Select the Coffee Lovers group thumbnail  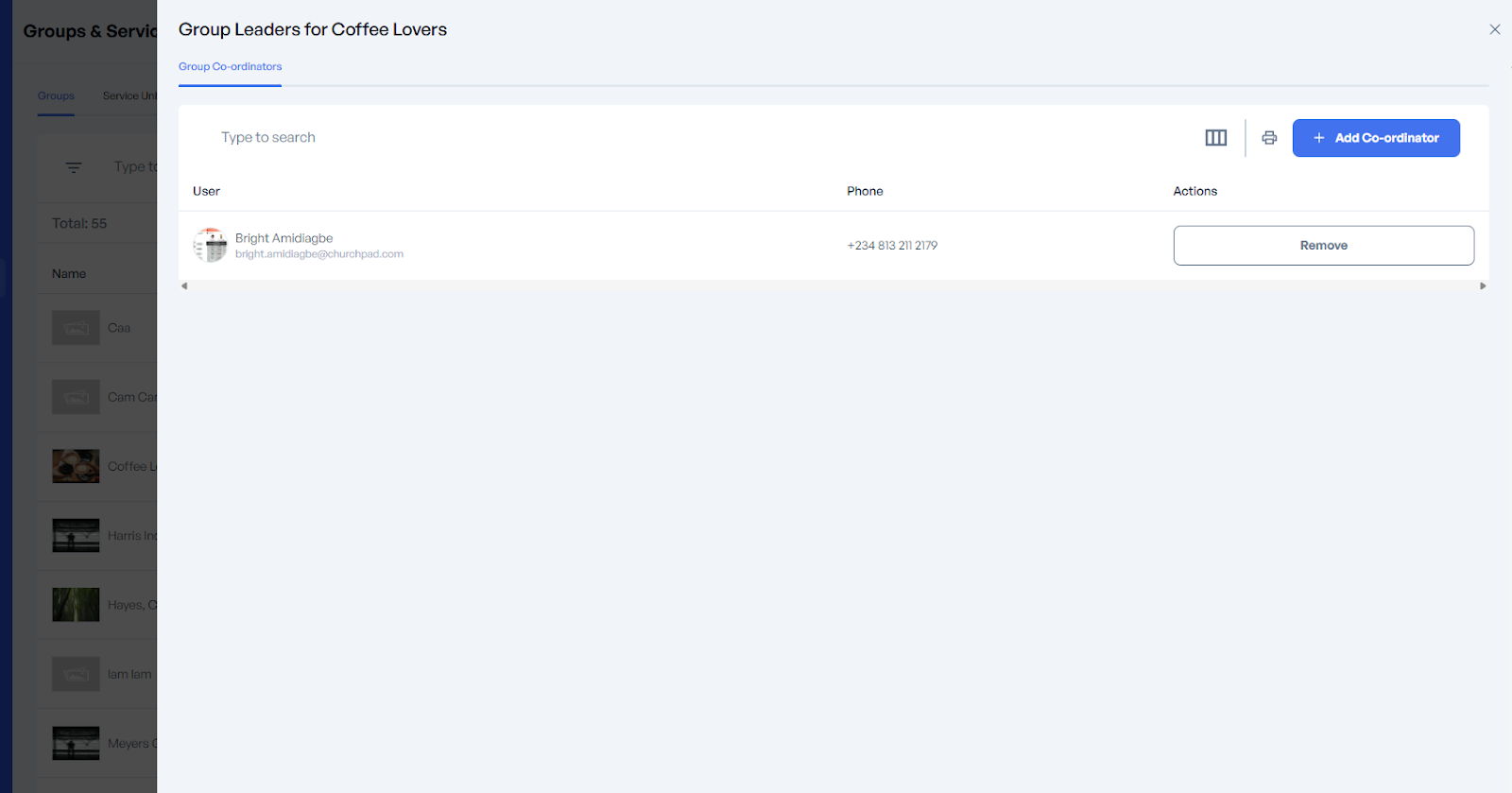pos(76,466)
